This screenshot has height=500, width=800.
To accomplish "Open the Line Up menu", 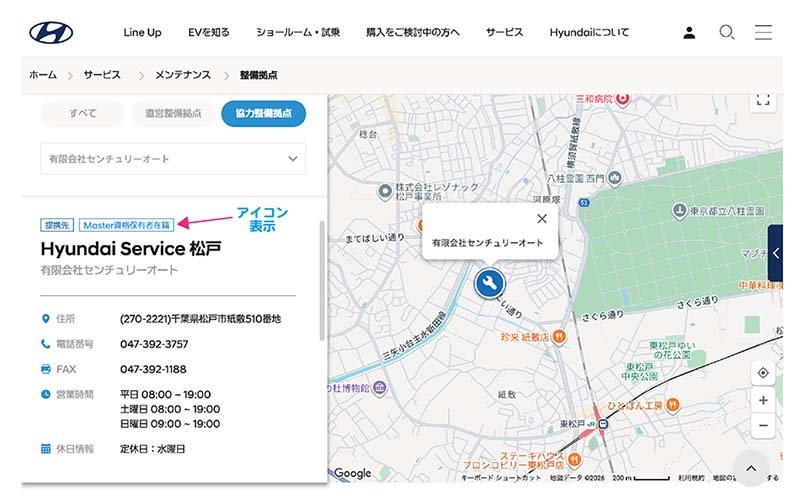I will (x=142, y=33).
